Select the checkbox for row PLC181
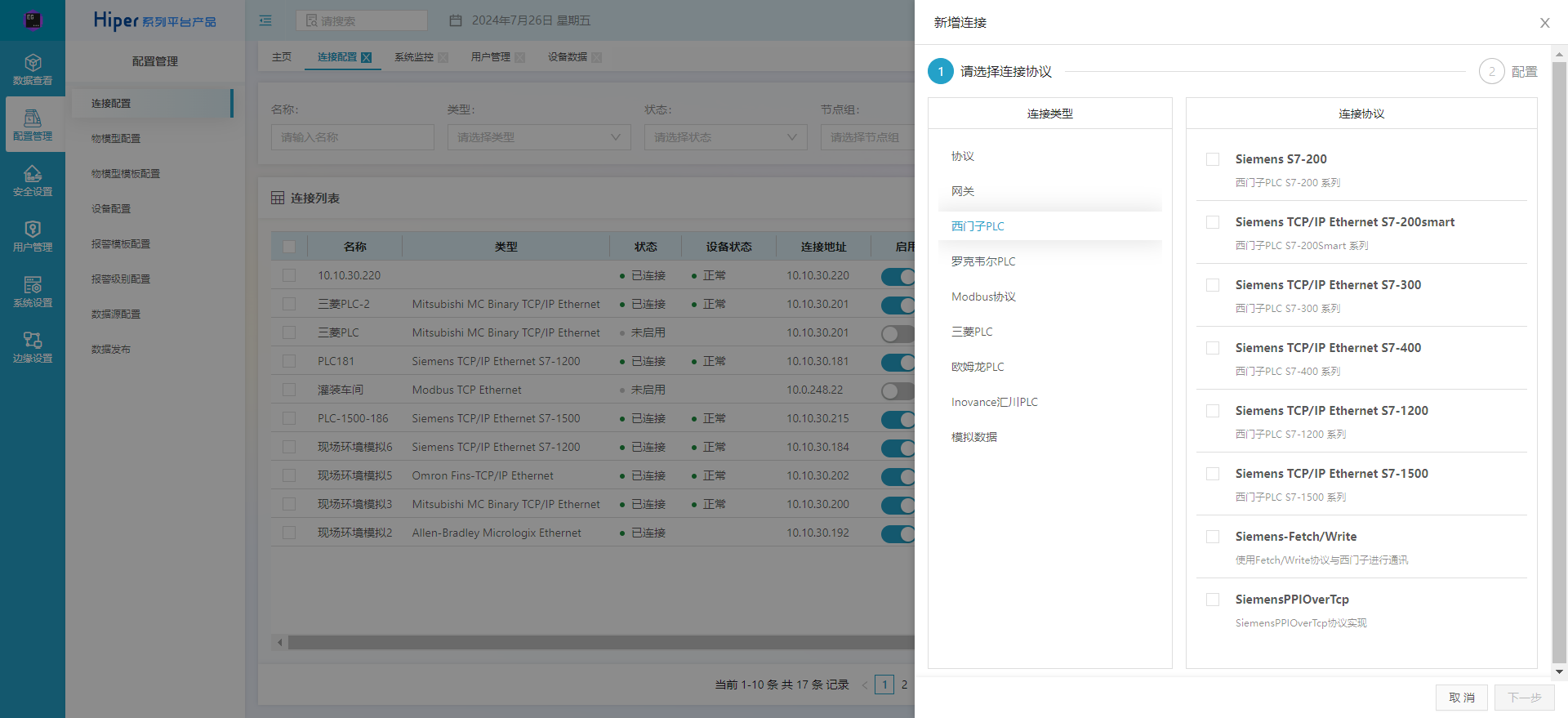 point(289,361)
